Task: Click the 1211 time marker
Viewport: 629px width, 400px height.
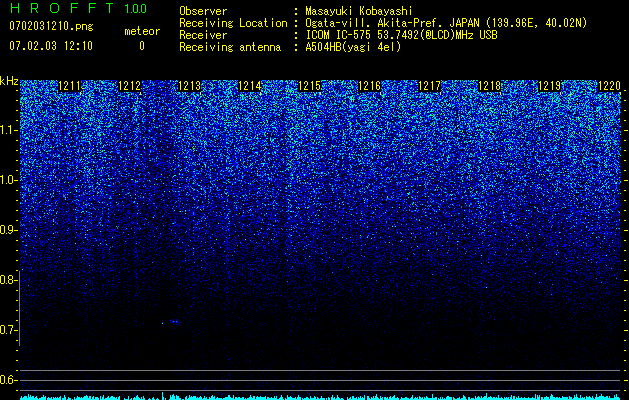Action: point(69,86)
